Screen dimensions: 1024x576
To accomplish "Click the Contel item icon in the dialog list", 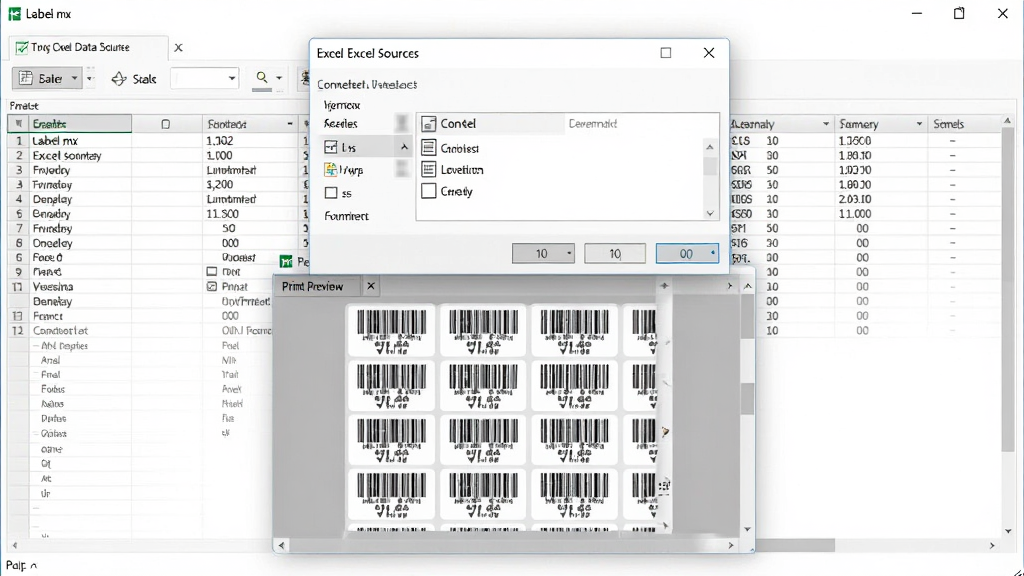I will [x=428, y=124].
